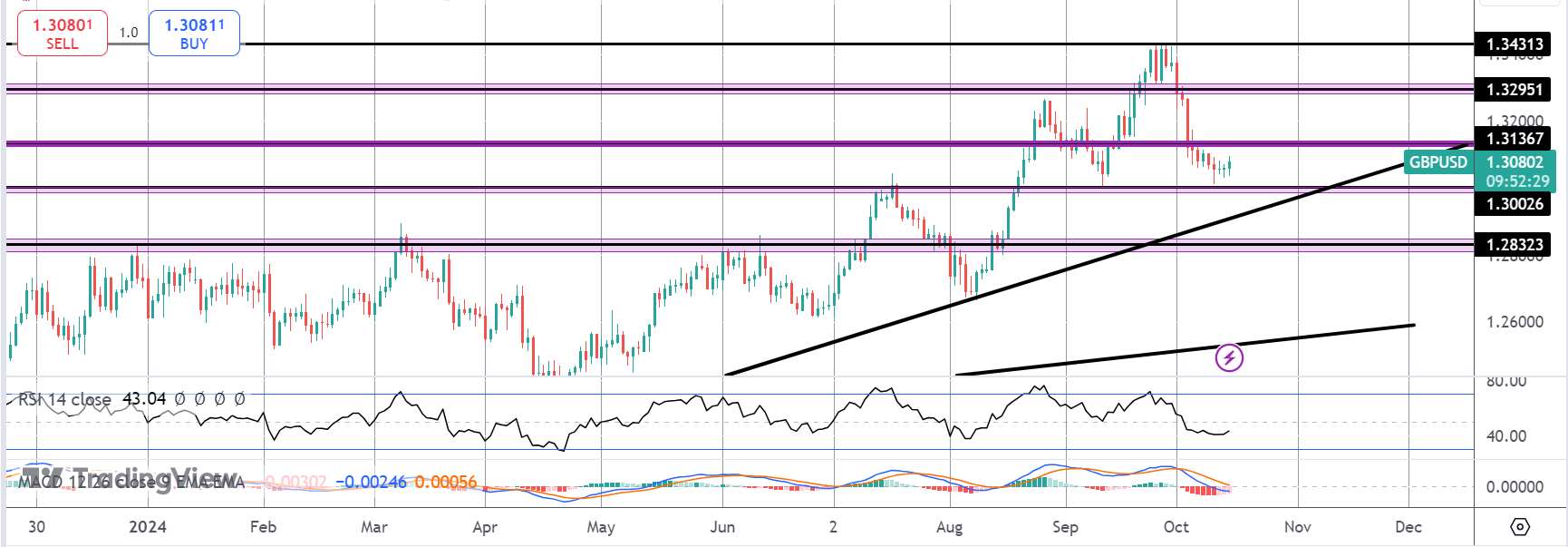Select the 1.31367 price line label
This screenshot has height=547, width=1568.
pos(1513,138)
